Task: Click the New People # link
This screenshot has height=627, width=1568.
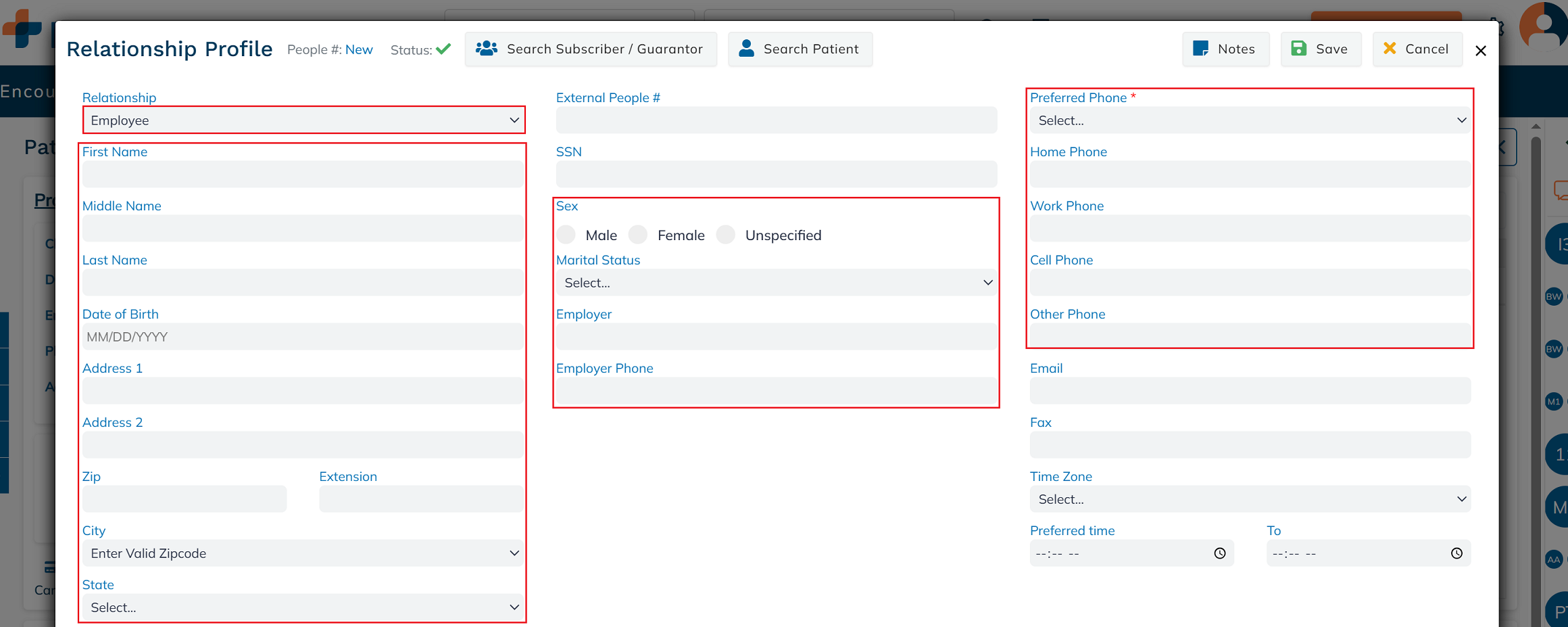Action: pos(359,49)
